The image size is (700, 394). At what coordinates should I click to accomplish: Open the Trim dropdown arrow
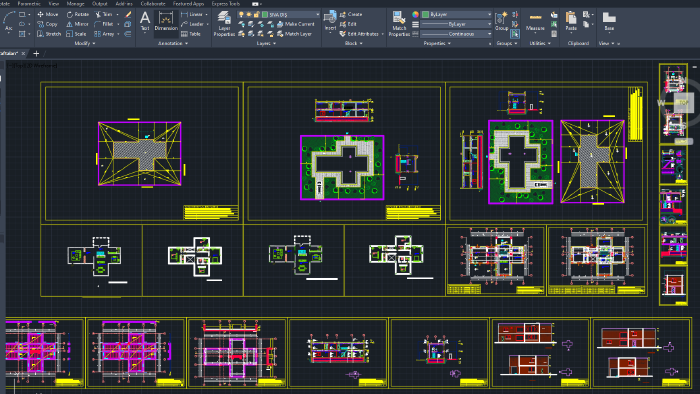point(117,14)
